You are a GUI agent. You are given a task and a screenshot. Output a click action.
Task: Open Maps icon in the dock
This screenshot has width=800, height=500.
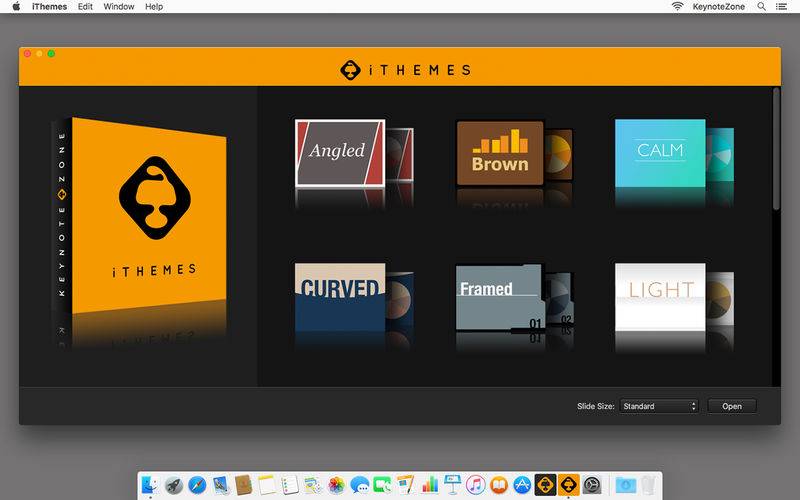(313, 485)
